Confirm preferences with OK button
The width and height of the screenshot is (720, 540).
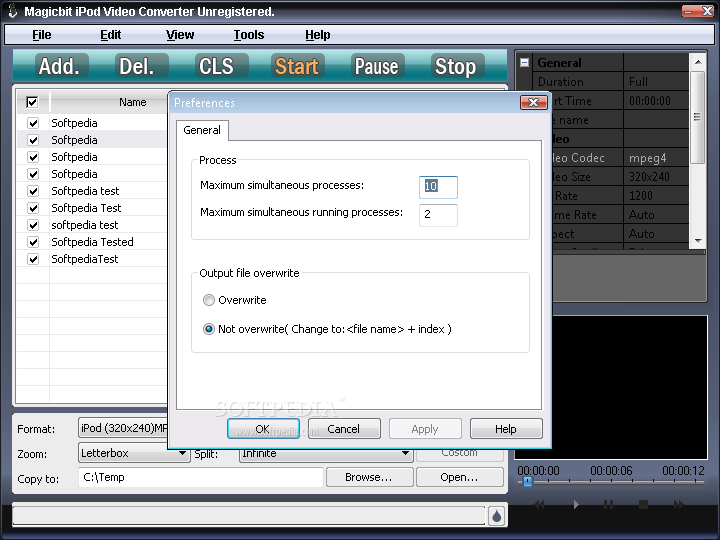tap(263, 429)
